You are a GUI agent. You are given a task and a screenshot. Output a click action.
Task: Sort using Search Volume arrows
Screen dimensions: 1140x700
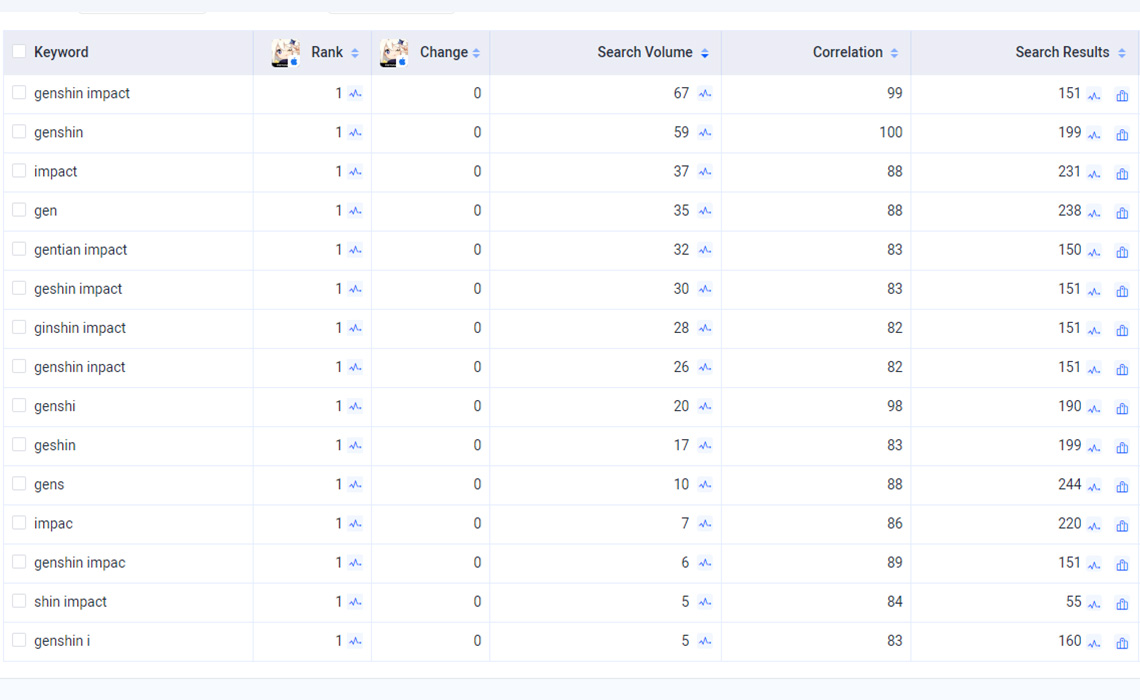(705, 53)
